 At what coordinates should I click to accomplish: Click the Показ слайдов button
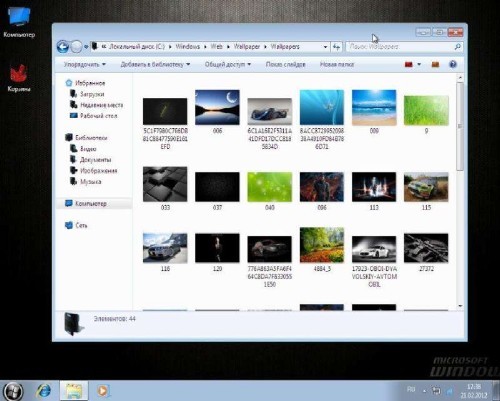(x=285, y=64)
